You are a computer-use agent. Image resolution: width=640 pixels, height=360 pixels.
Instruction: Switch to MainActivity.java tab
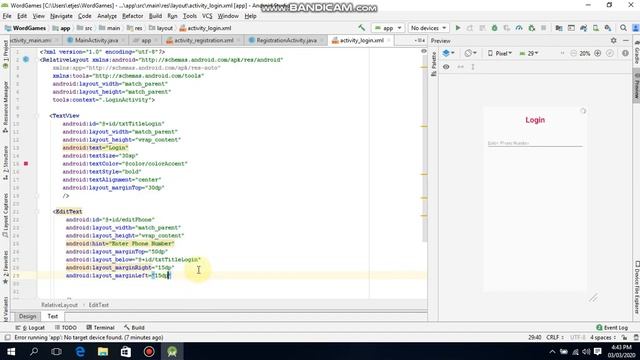96,40
